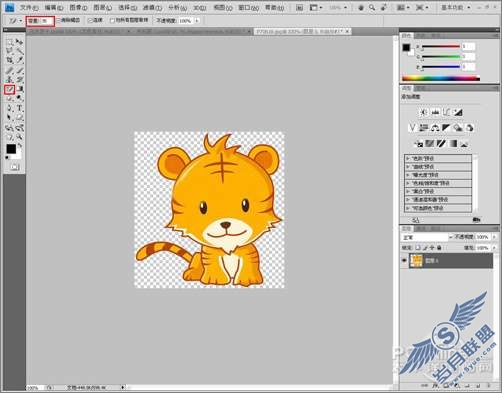This screenshot has height=393, width=502.
Task: Select the highlighted Magic Eraser tool
Action: (10, 89)
